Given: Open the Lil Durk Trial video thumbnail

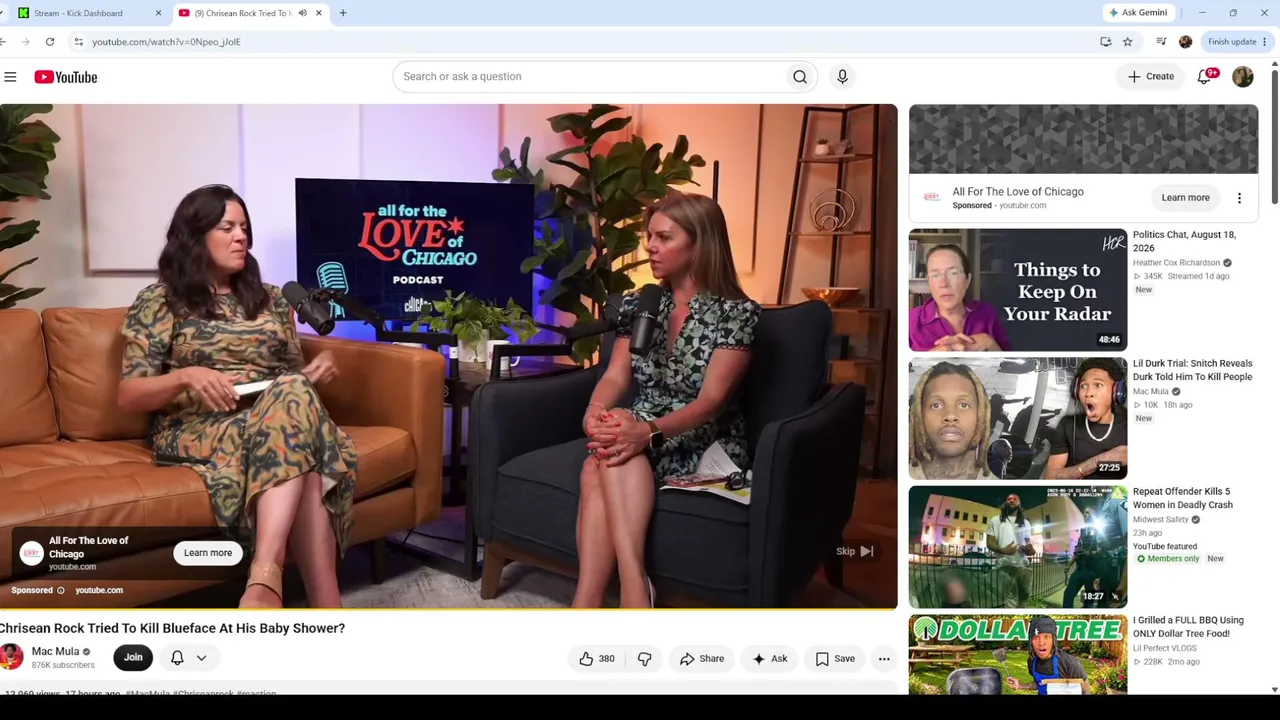Looking at the screenshot, I should 1018,419.
